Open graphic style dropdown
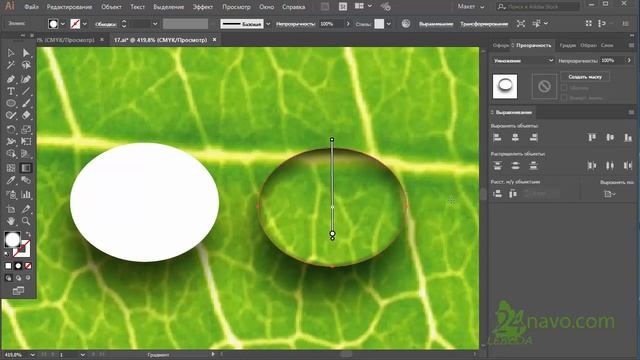640x360 pixels. point(389,24)
